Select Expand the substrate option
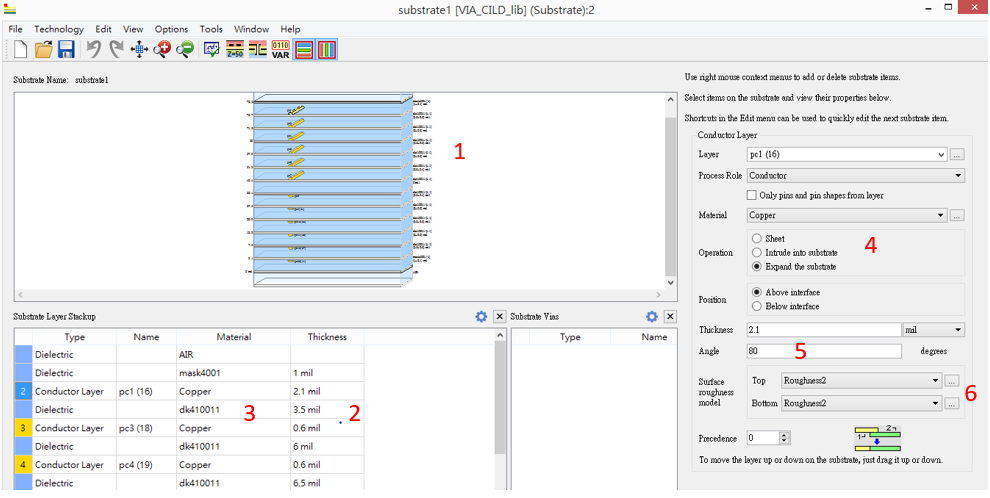 [756, 266]
